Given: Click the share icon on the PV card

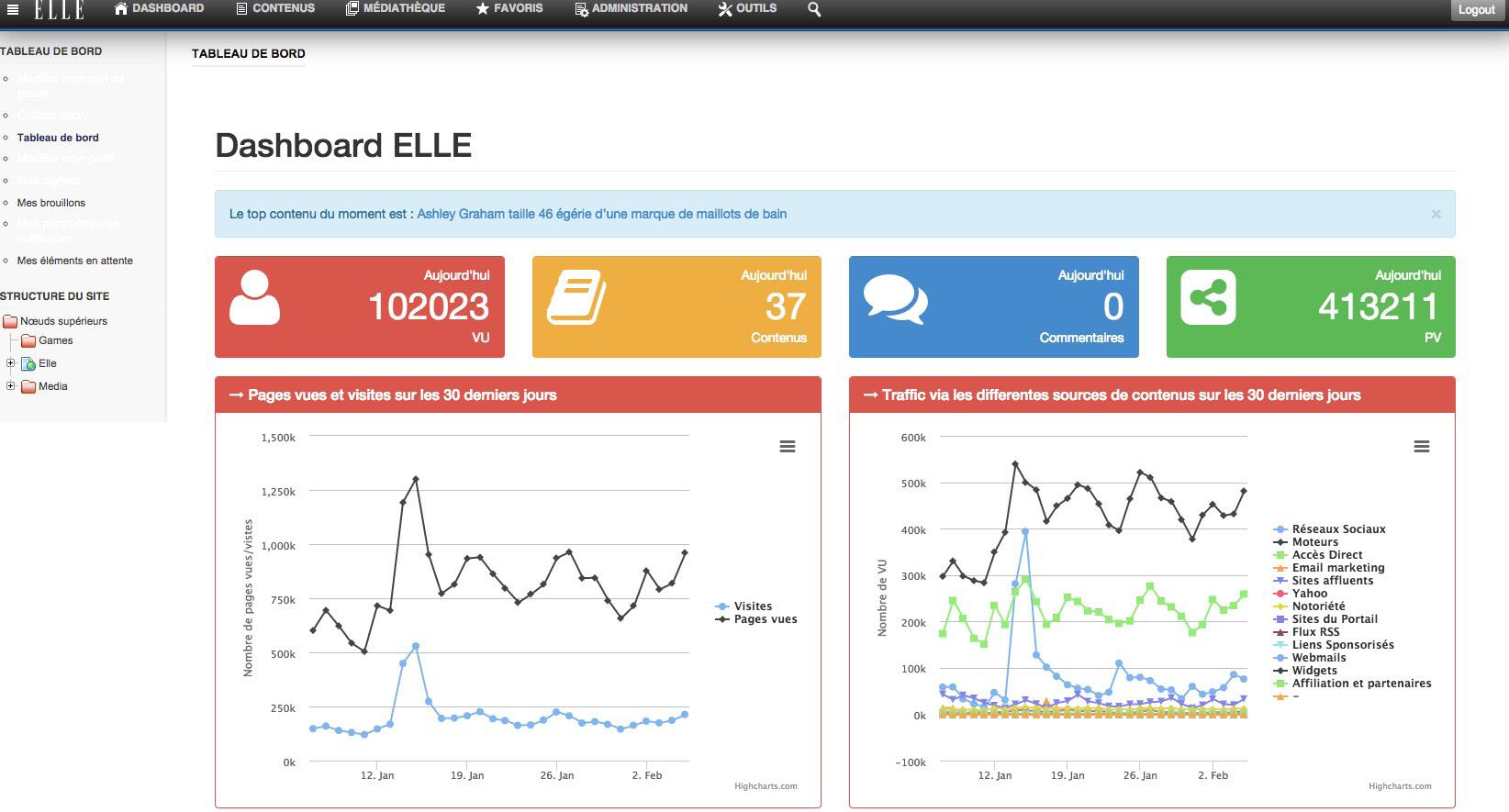Looking at the screenshot, I should tap(1208, 297).
